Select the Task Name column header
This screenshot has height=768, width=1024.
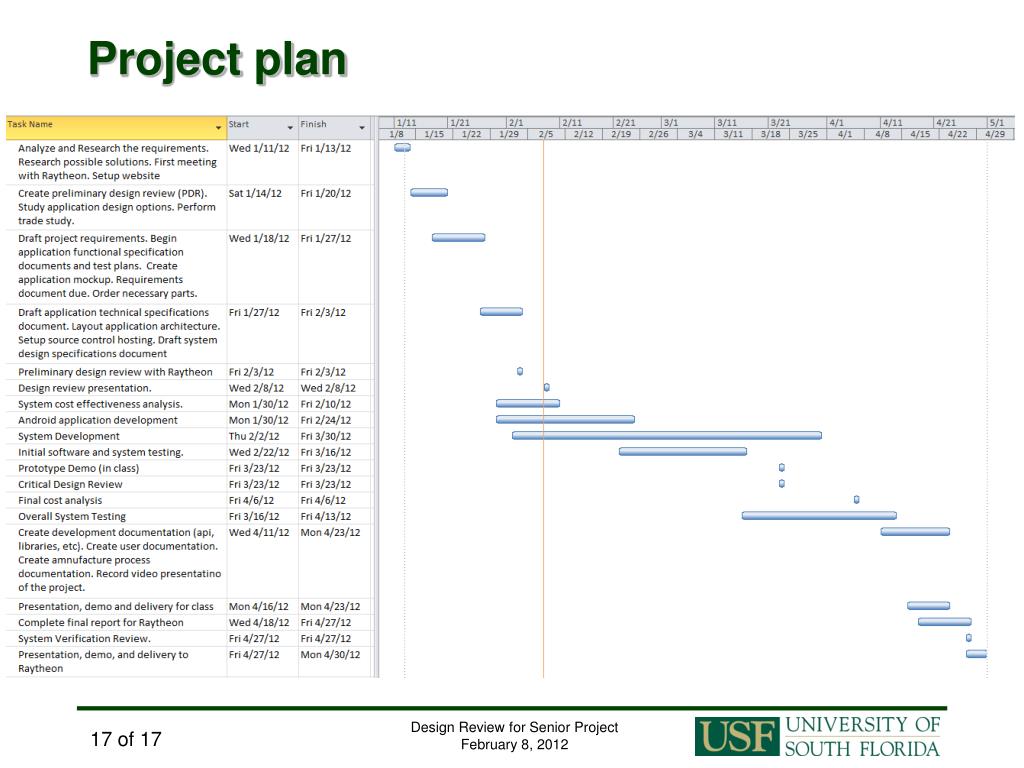(x=116, y=127)
